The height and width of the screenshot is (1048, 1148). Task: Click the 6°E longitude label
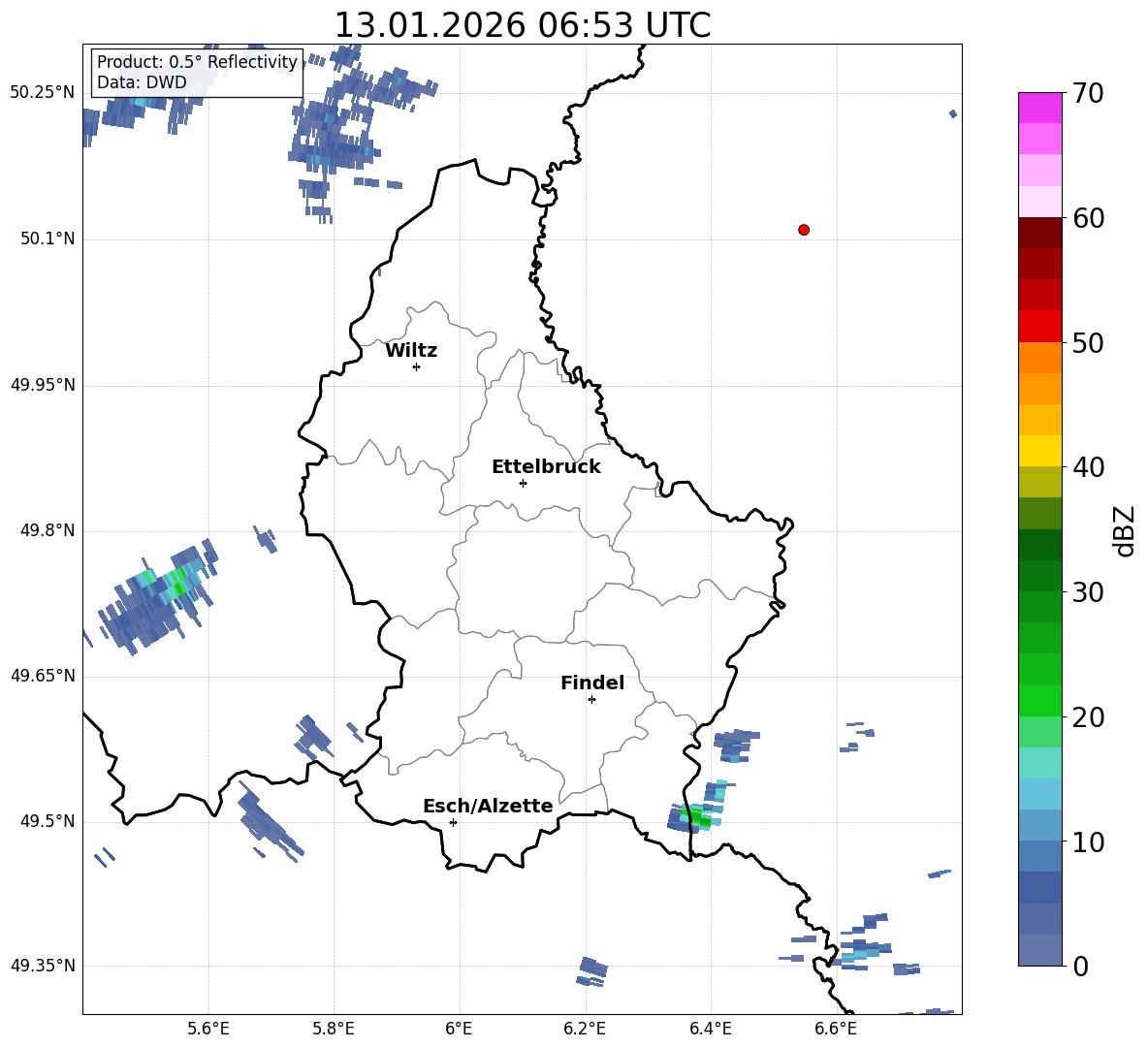coord(459,1029)
